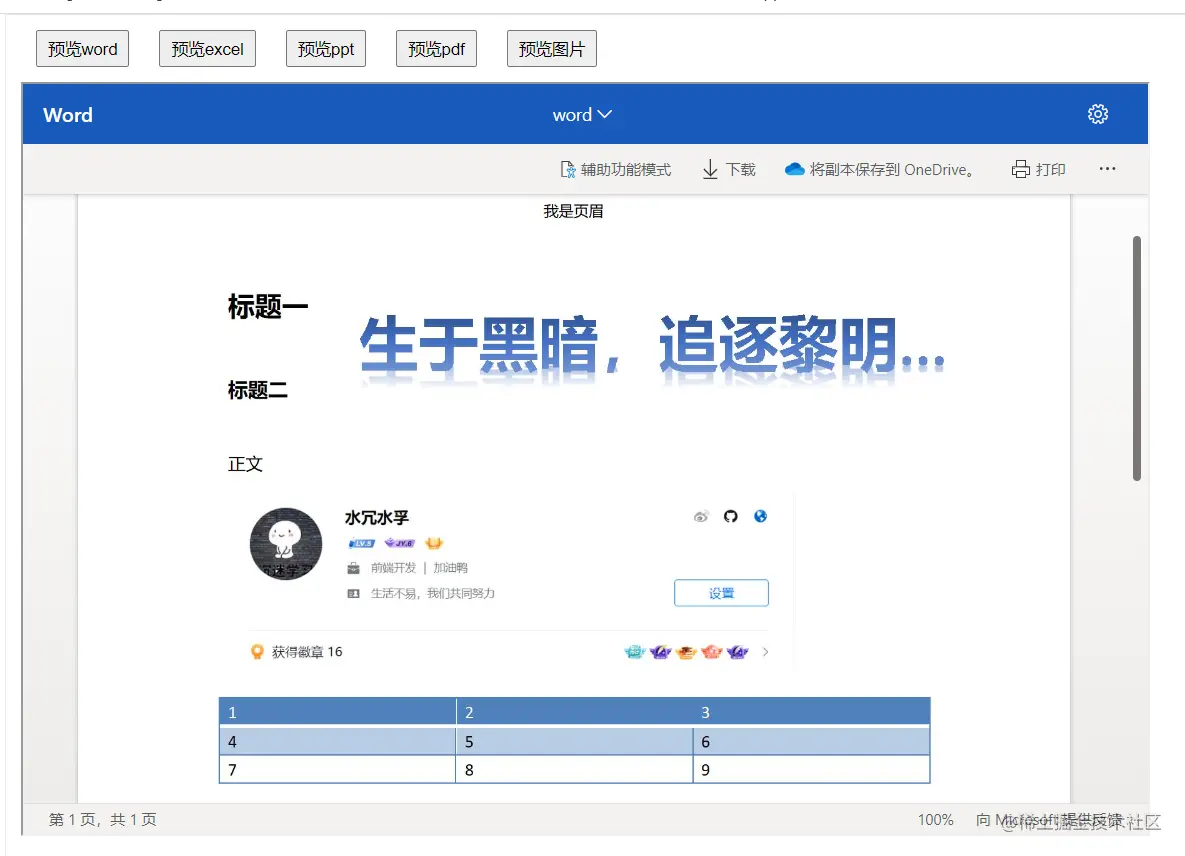The height and width of the screenshot is (856, 1185).
Task: Click the 预览pdf button
Action: click(436, 48)
